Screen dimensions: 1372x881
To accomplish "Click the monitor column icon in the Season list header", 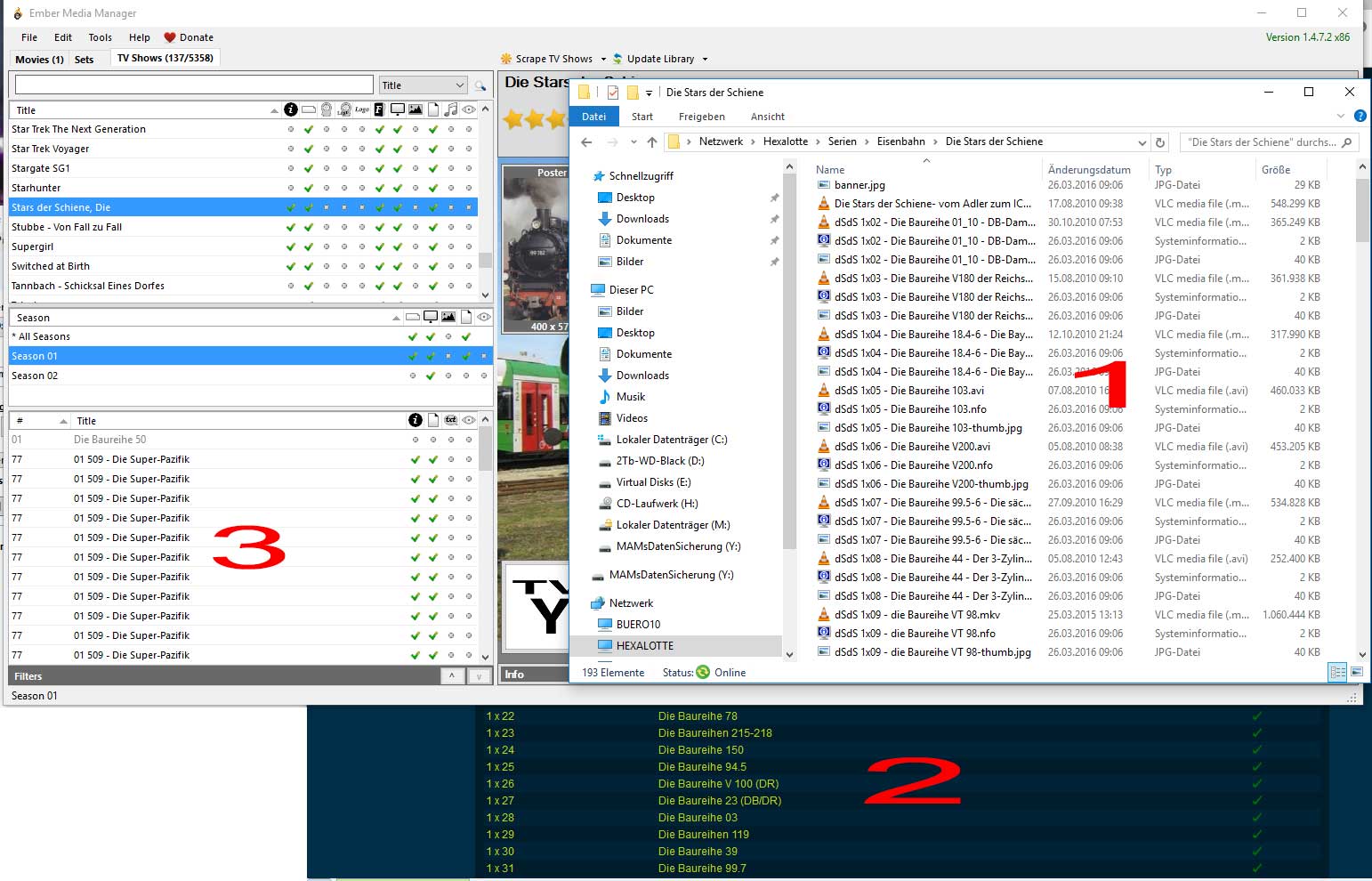I will click(x=431, y=317).
